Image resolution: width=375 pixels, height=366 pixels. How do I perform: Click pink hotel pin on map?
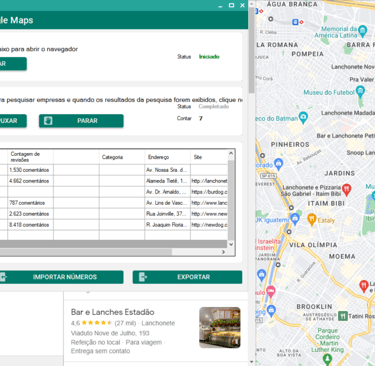click(x=271, y=292)
